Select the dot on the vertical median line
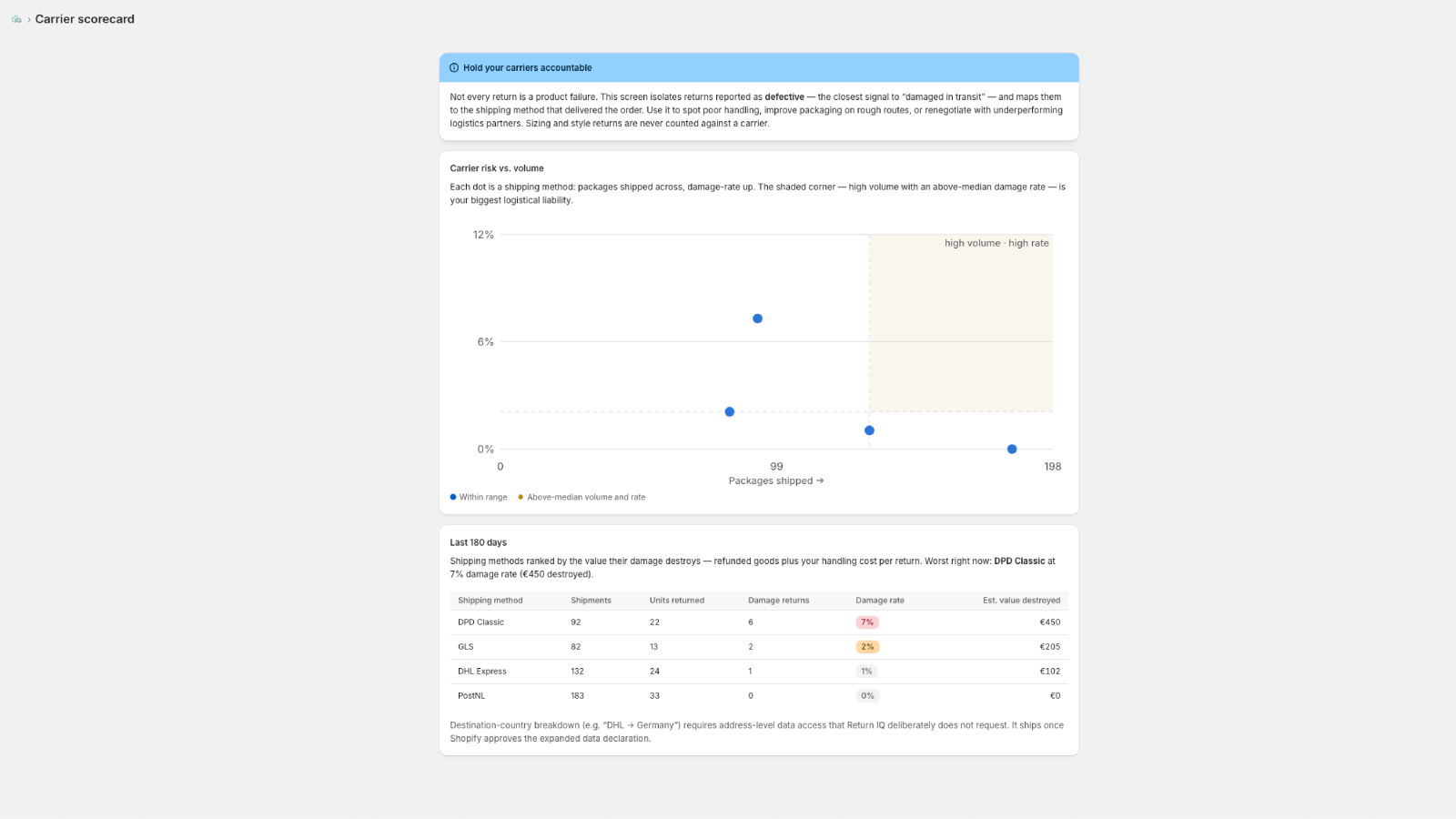Image resolution: width=1456 pixels, height=819 pixels. pos(869,430)
